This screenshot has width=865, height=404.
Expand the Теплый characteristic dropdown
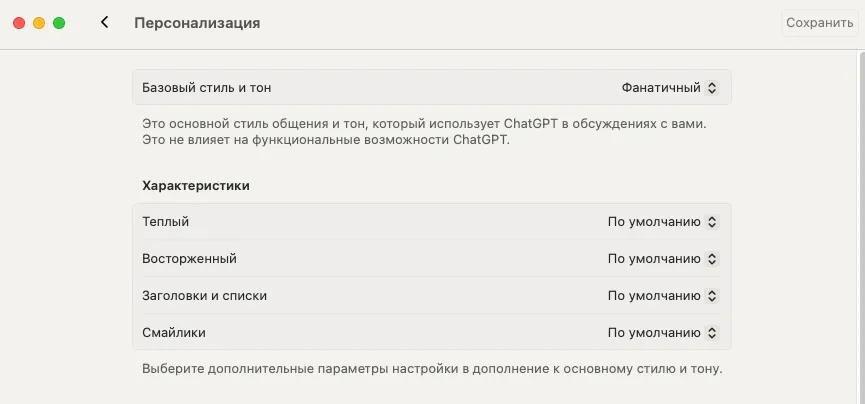pyautogui.click(x=662, y=222)
